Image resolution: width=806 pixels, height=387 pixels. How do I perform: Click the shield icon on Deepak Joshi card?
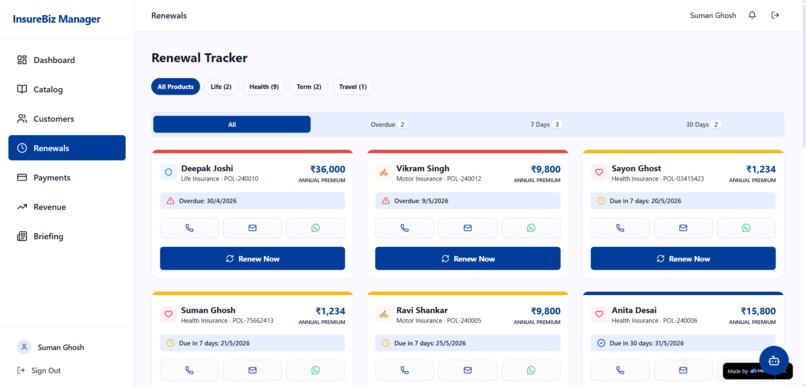point(168,173)
